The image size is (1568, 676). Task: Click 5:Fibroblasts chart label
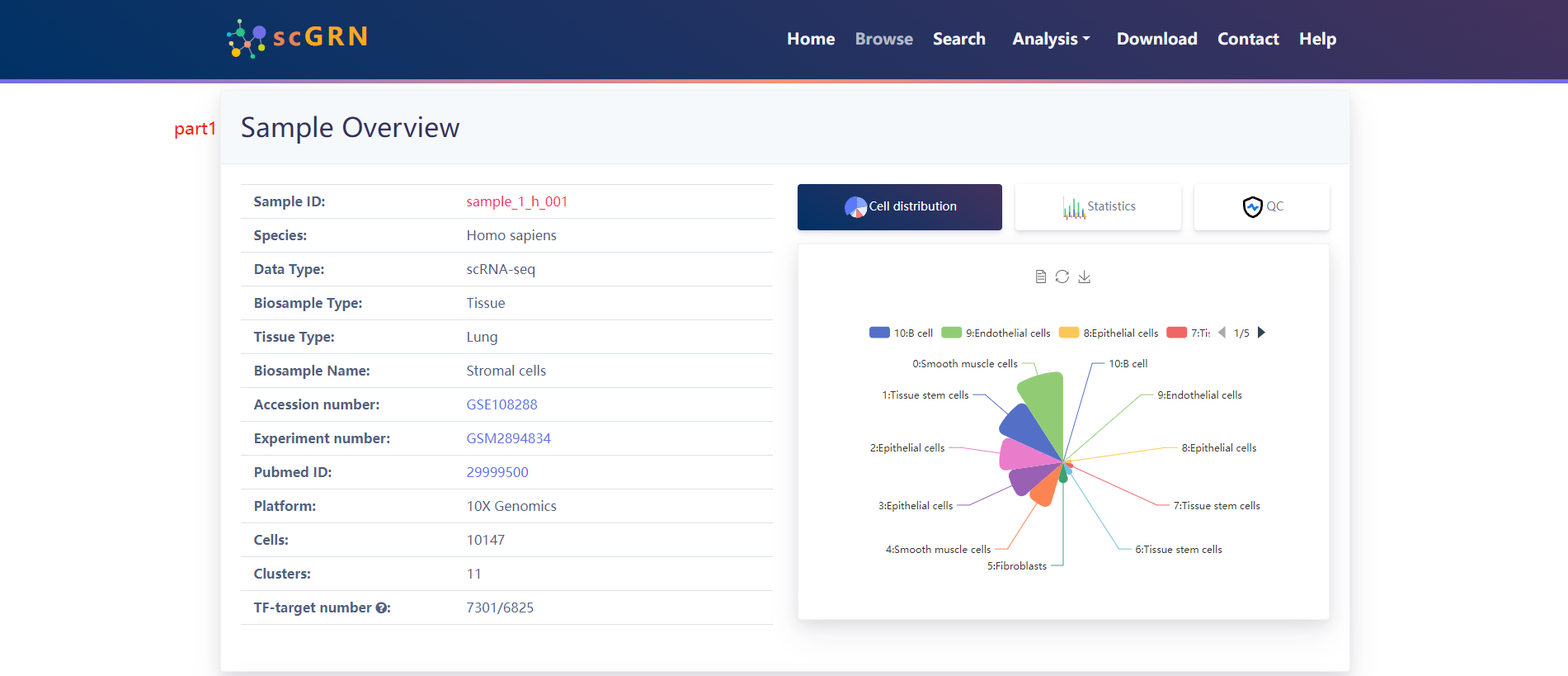click(x=1017, y=566)
